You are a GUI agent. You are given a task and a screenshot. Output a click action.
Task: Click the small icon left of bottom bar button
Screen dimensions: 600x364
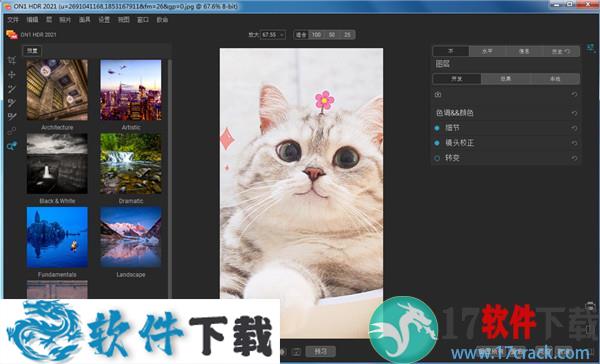tap(297, 351)
